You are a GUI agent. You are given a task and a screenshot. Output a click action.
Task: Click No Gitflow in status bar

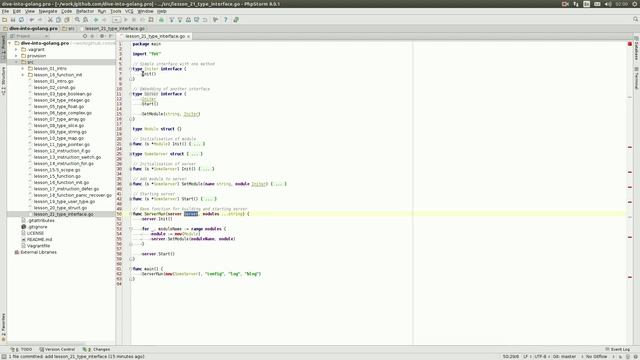(596, 356)
